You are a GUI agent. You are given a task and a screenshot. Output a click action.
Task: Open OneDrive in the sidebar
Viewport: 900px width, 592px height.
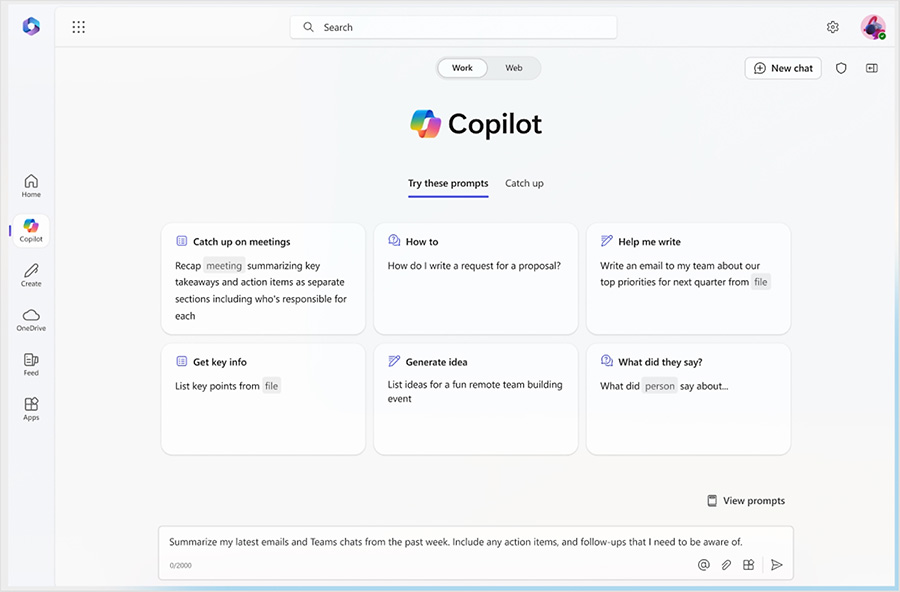(x=31, y=320)
